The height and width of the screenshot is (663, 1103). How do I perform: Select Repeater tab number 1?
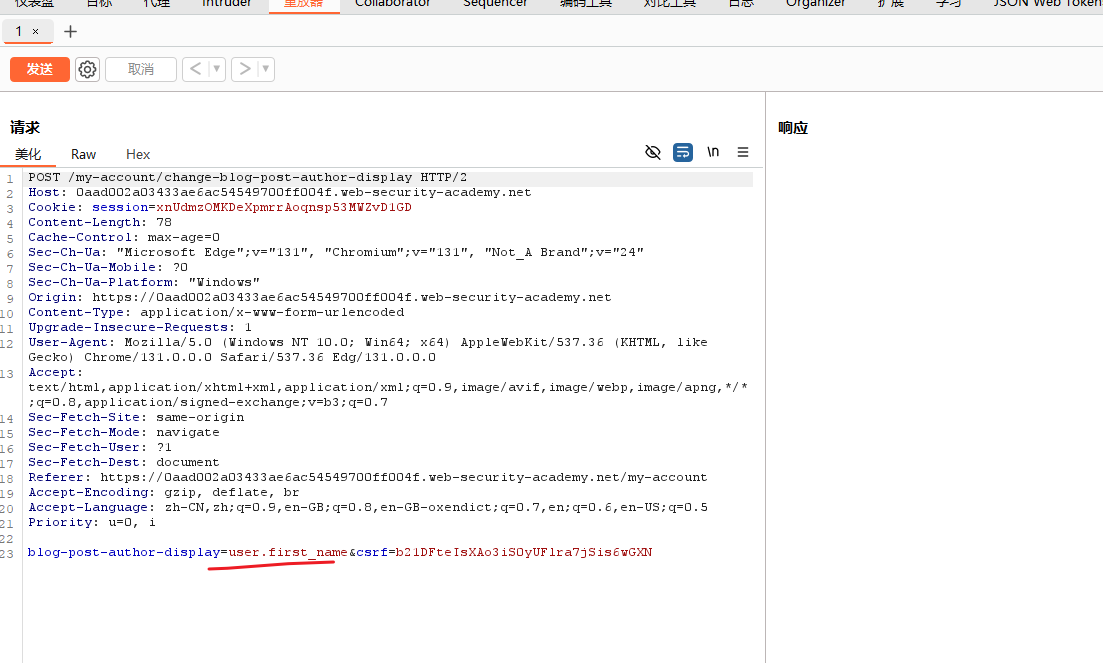click(x=18, y=31)
